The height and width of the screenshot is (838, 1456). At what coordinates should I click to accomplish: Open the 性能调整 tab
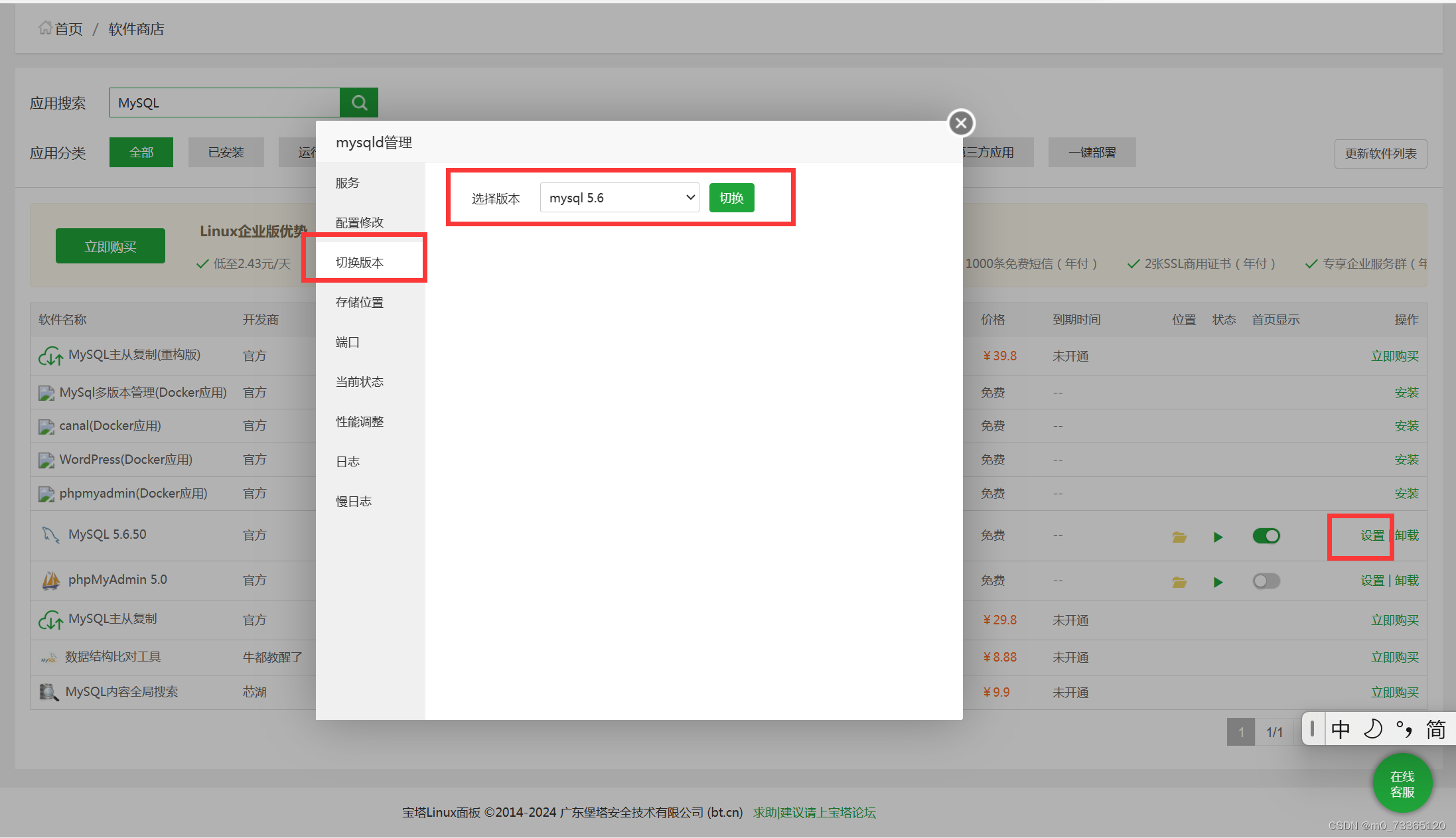(370, 421)
